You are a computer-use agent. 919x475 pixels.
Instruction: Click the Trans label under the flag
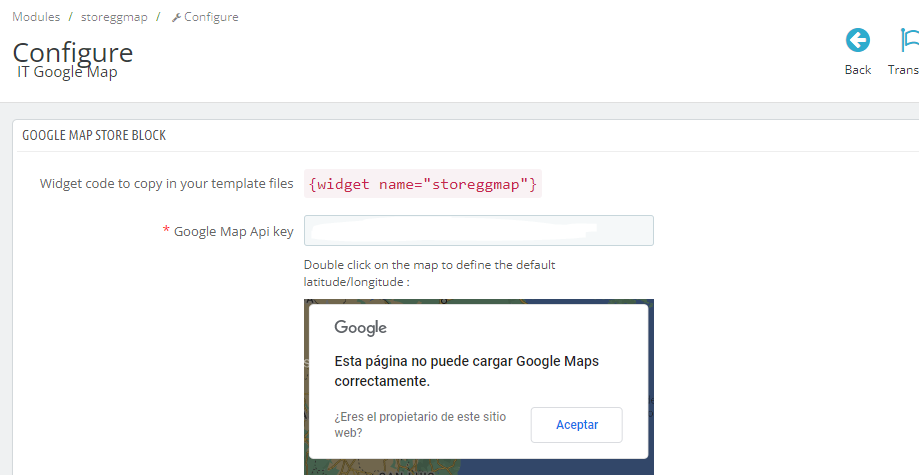click(903, 70)
